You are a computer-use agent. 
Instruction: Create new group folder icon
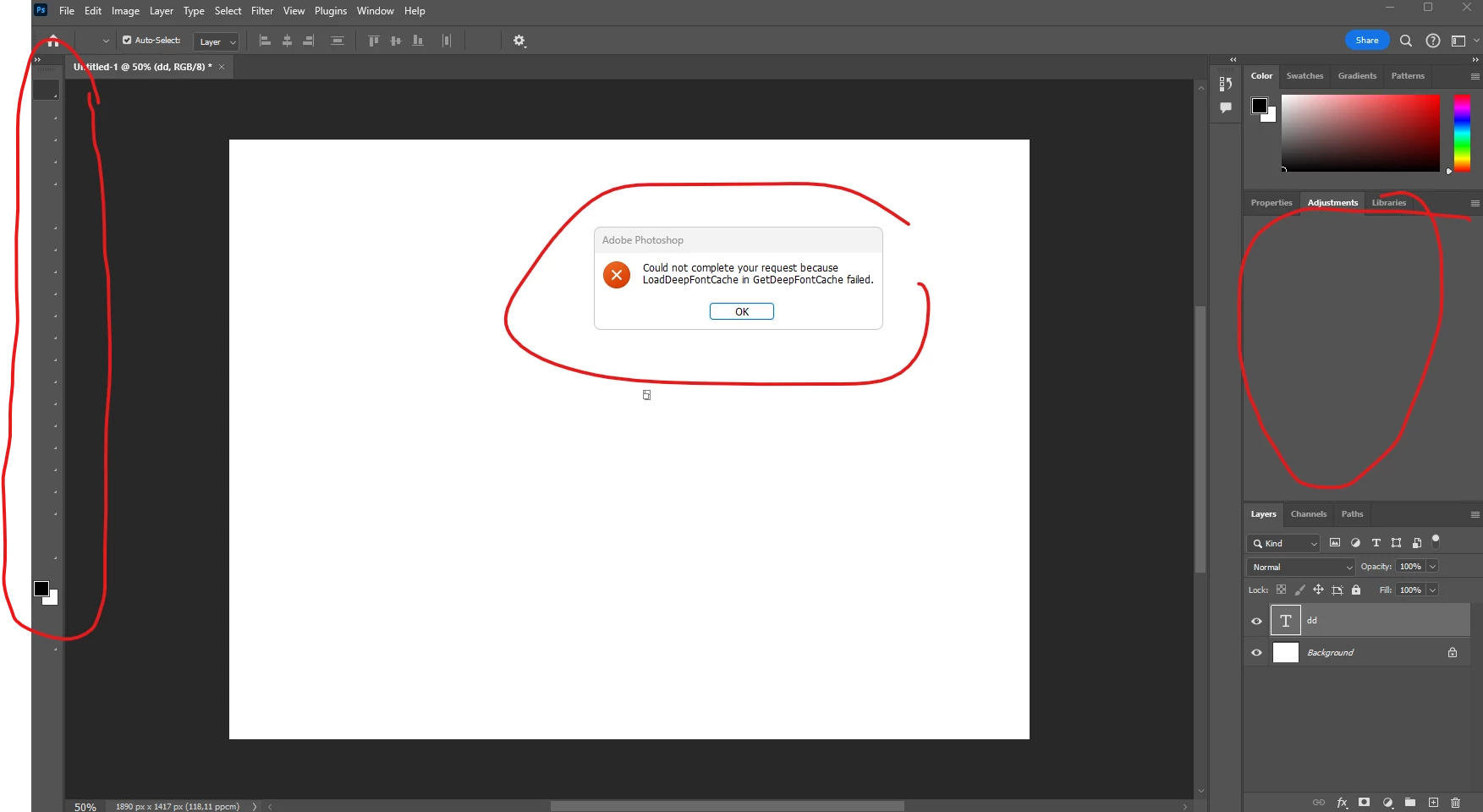coord(1410,802)
